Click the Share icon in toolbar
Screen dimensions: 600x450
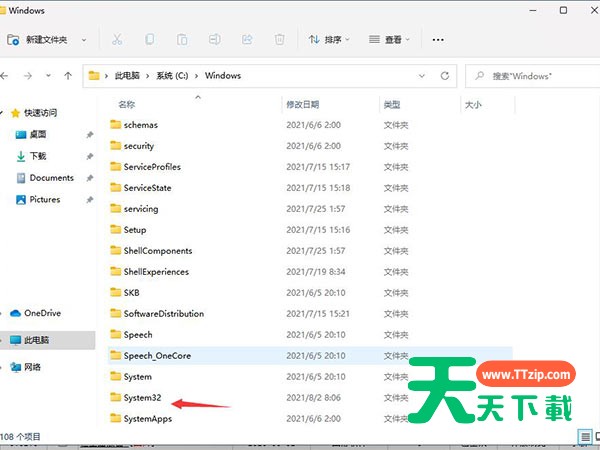[247, 40]
